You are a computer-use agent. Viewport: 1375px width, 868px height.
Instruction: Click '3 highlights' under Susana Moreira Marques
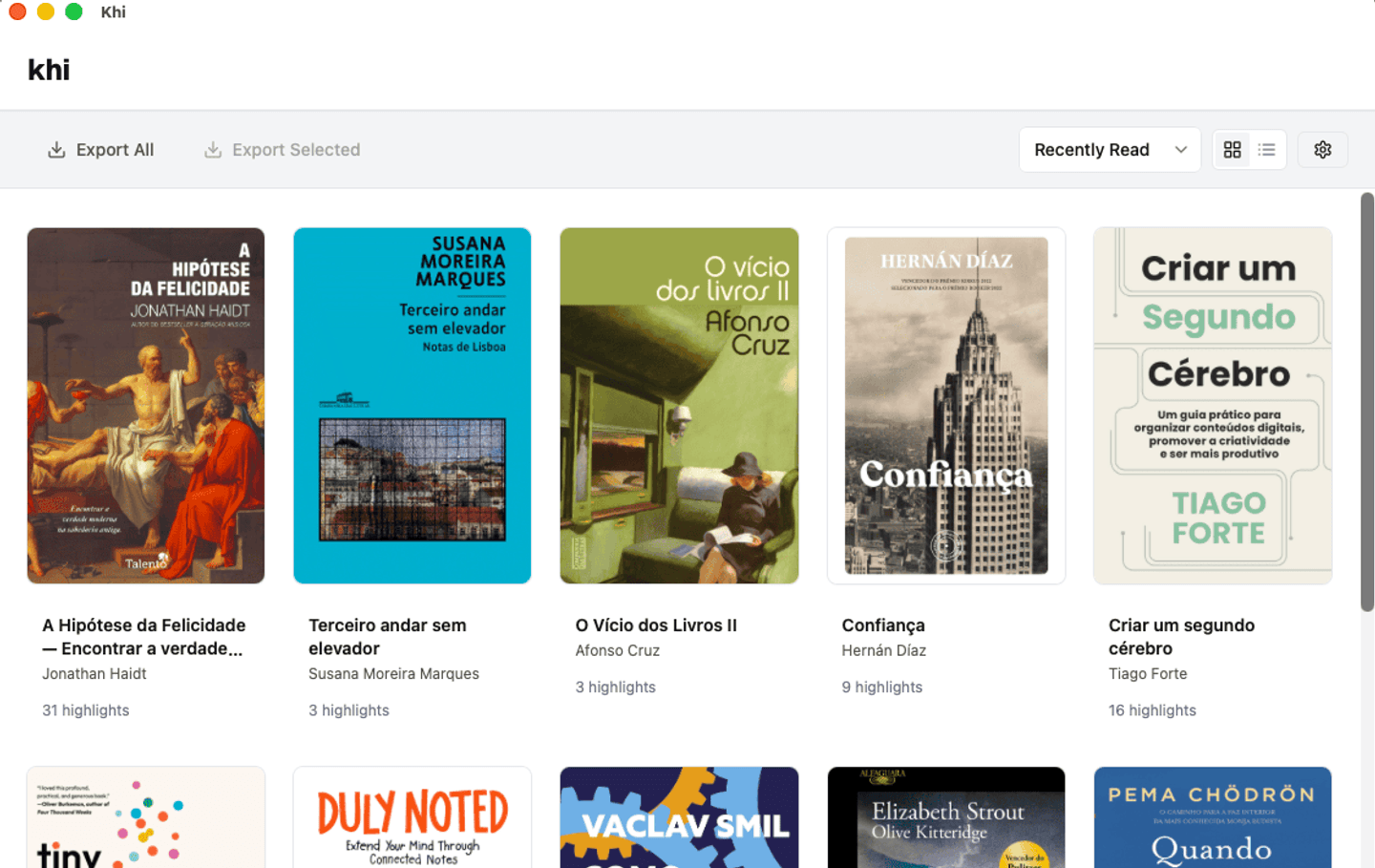[349, 710]
